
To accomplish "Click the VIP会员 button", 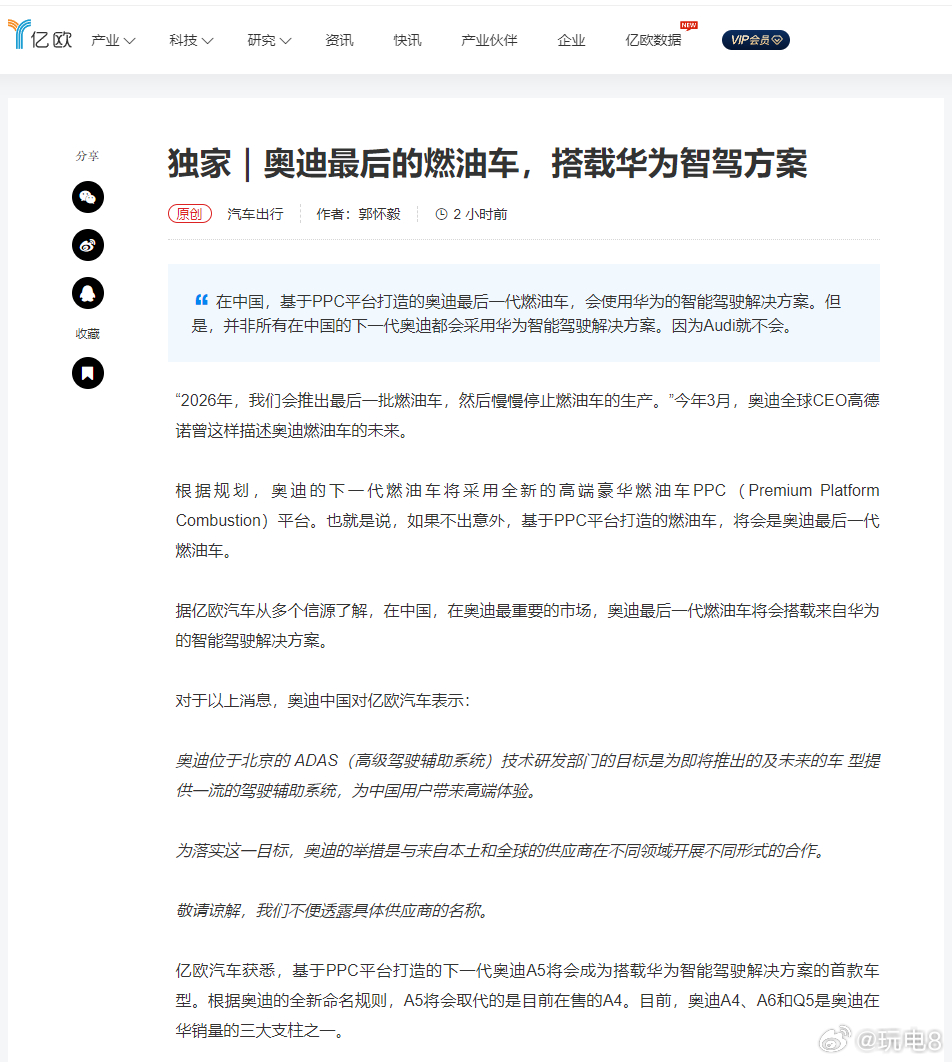I will pyautogui.click(x=756, y=40).
